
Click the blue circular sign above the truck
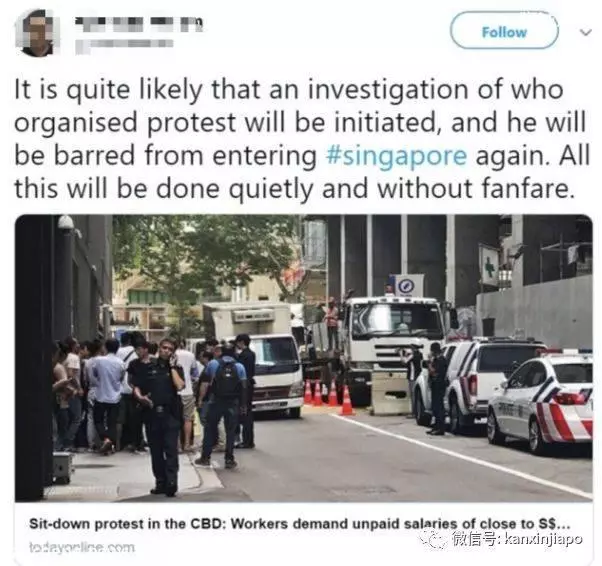[405, 286]
